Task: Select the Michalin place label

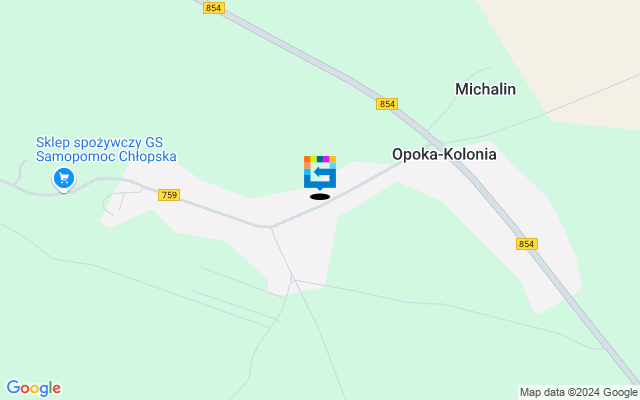Action: pyautogui.click(x=485, y=89)
